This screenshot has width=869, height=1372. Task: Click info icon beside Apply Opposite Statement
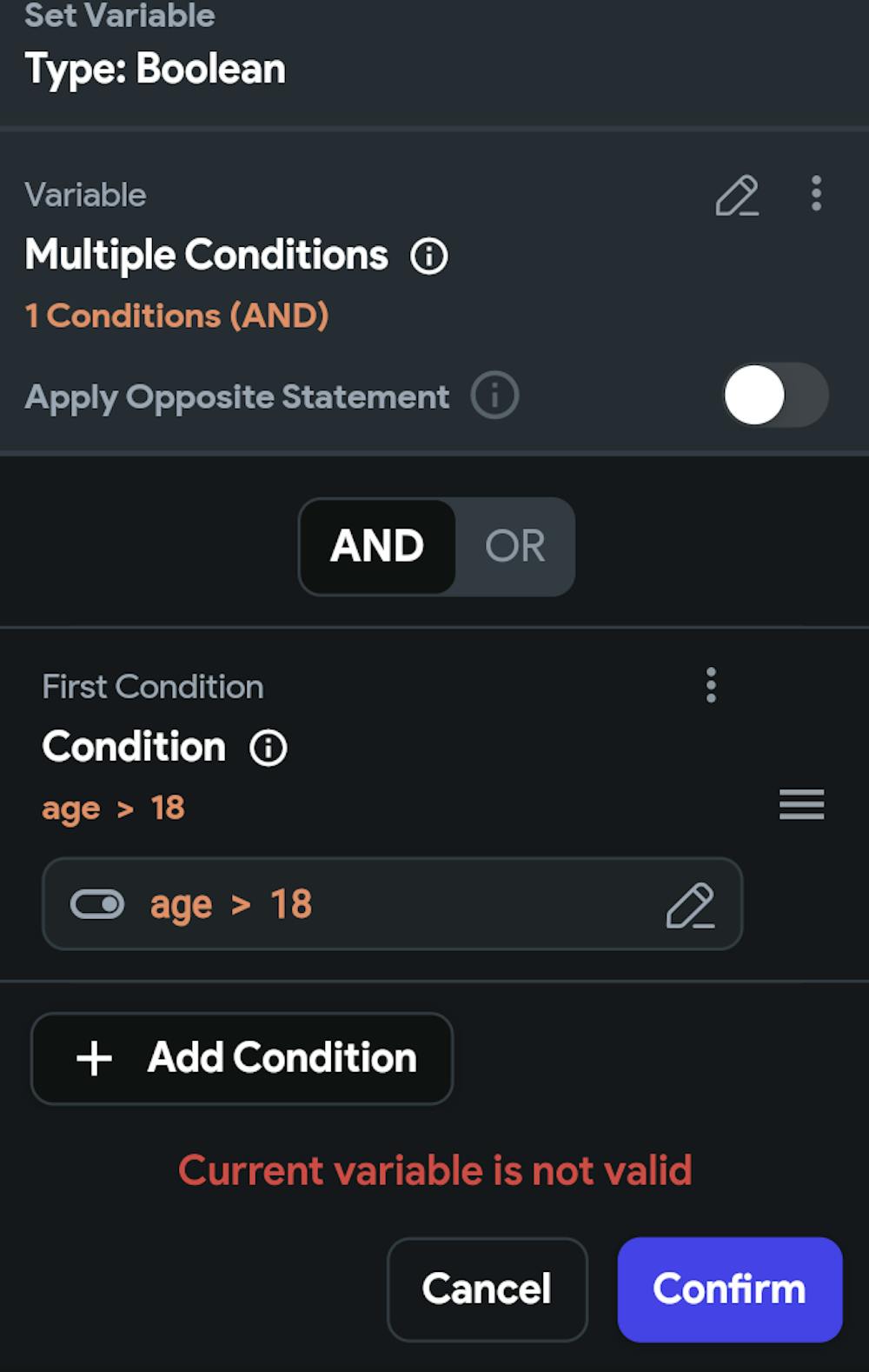494,396
